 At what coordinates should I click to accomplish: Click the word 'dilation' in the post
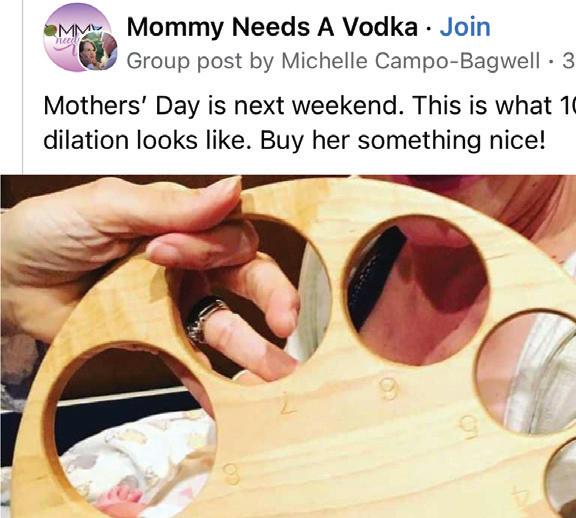[86, 141]
